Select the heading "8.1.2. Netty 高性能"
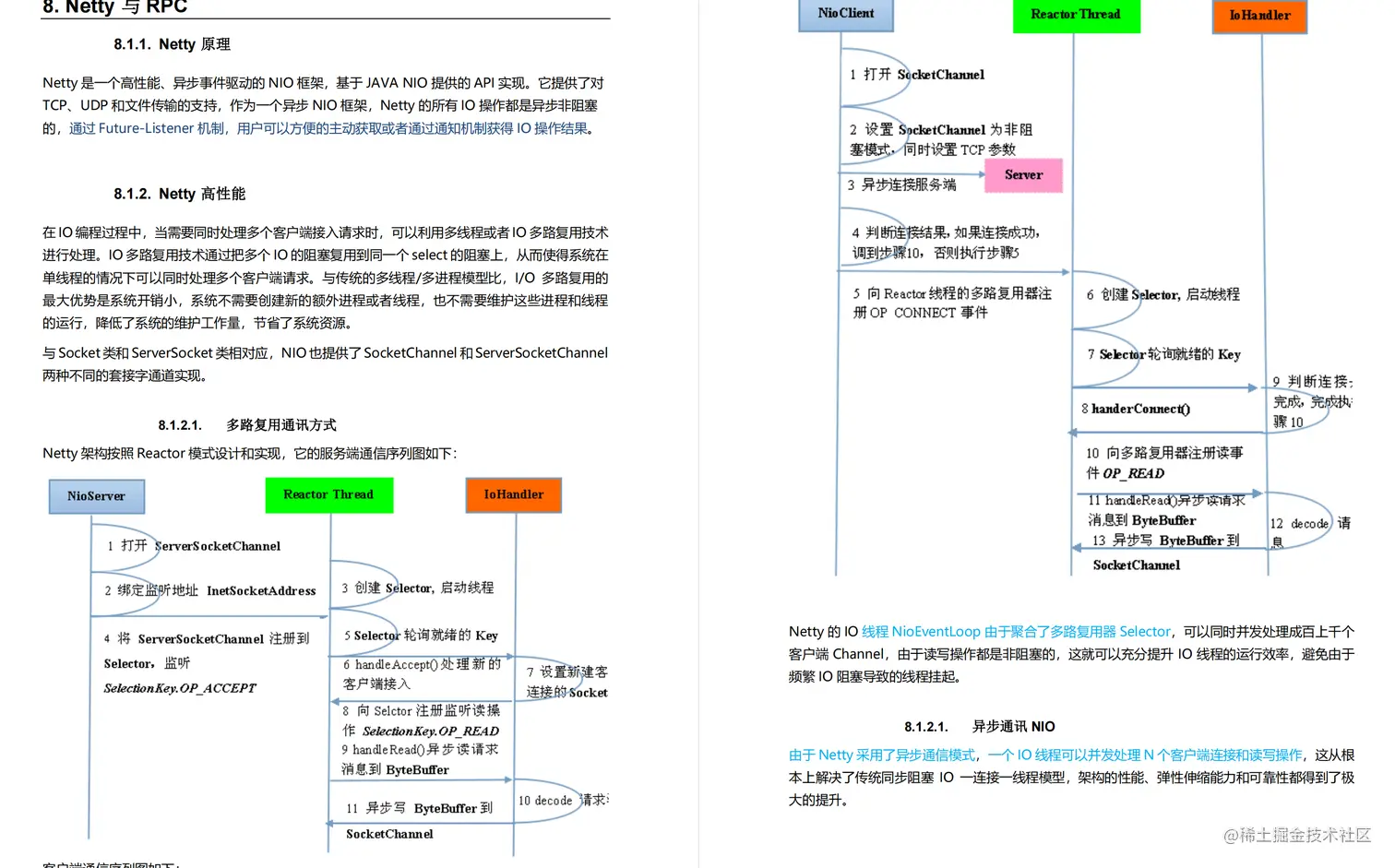This screenshot has height=868, width=1395. pyautogui.click(x=180, y=194)
